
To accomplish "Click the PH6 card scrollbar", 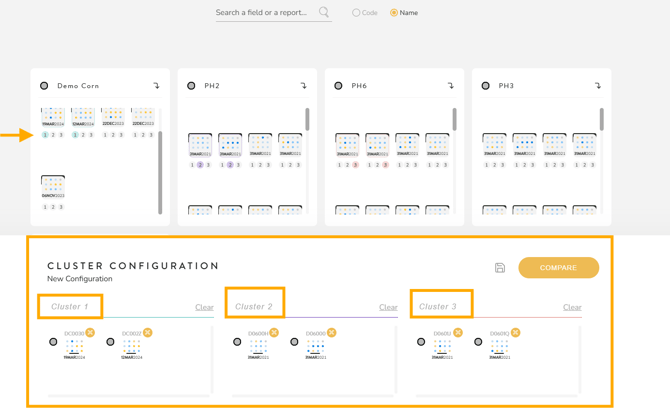I will coord(454,120).
